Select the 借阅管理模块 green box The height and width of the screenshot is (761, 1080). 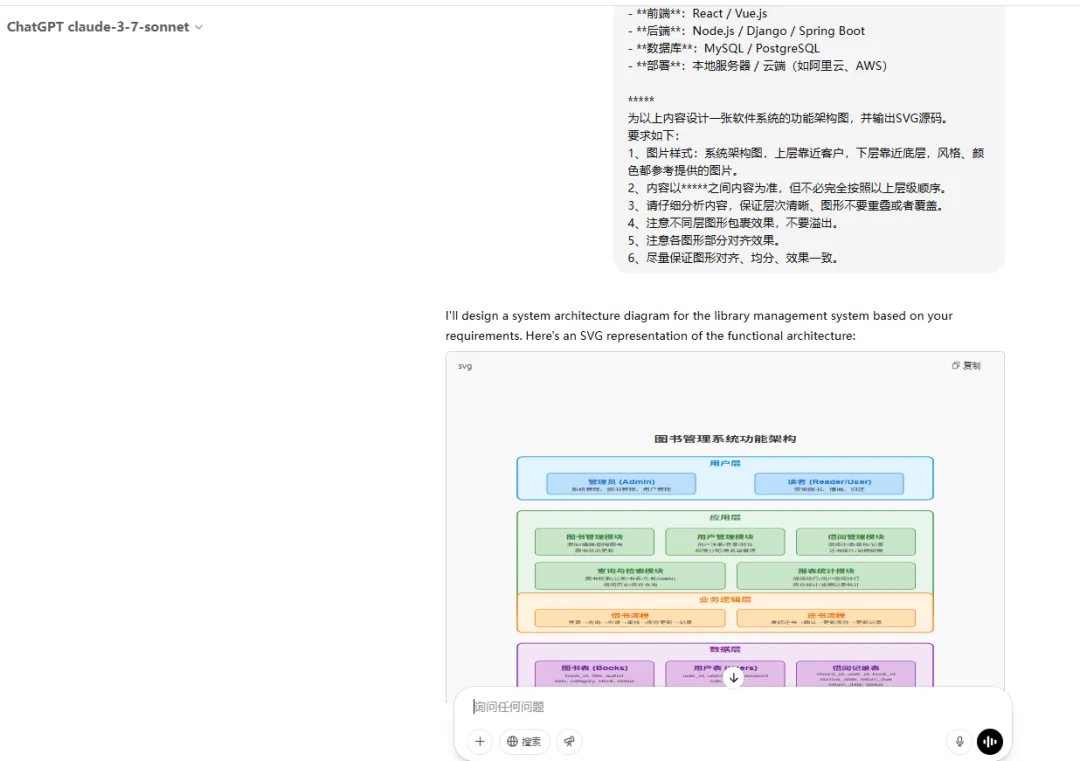pyautogui.click(x=855, y=542)
